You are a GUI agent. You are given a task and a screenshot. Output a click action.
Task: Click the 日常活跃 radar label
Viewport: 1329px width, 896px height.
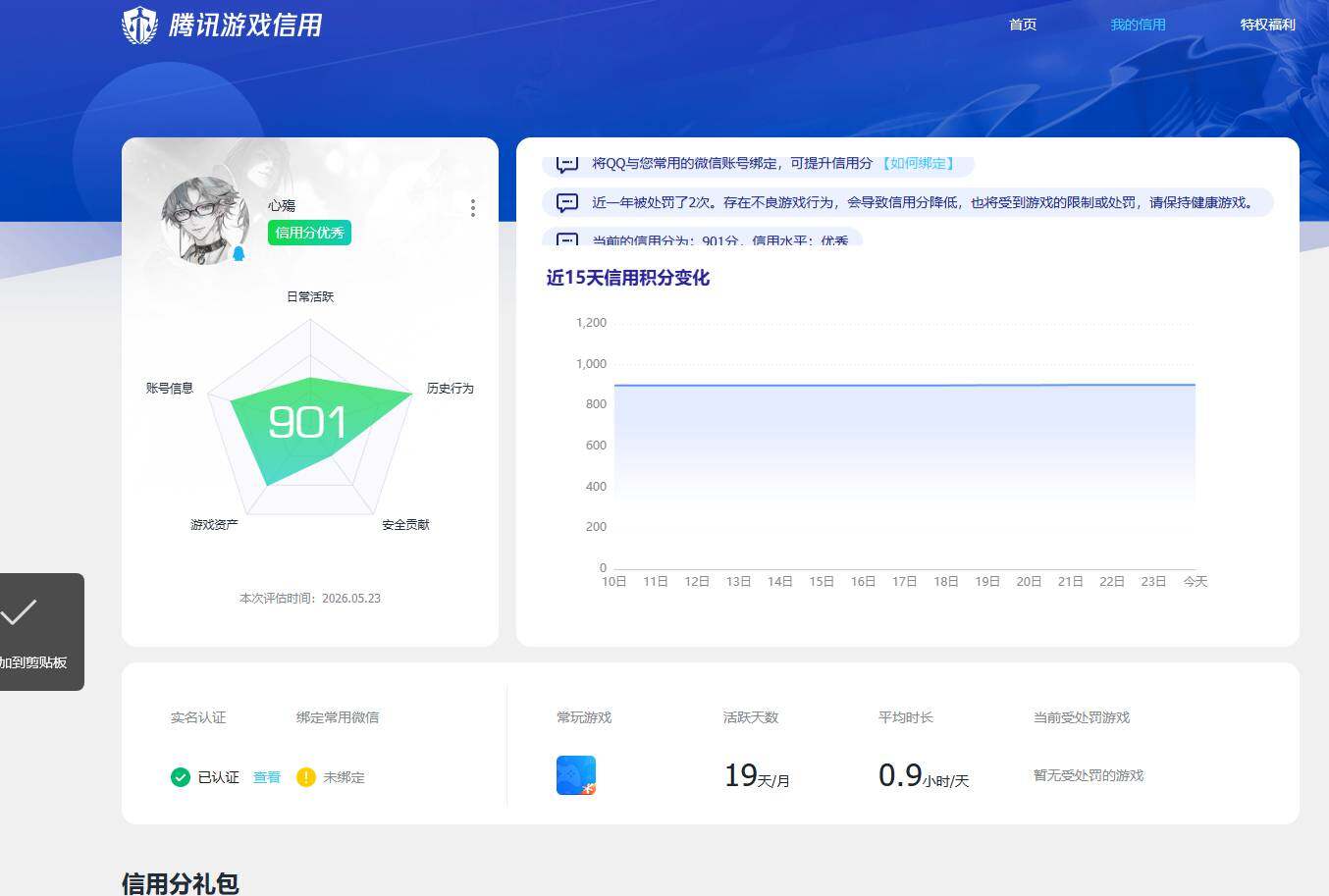(x=310, y=296)
